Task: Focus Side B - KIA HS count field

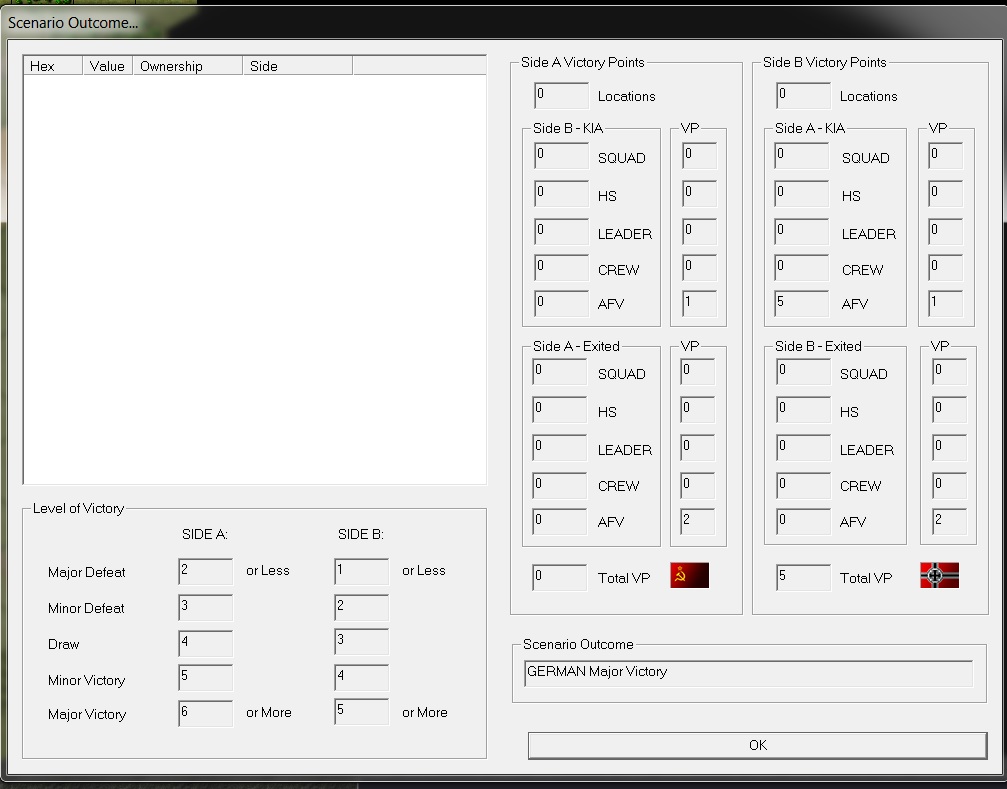Action: coord(561,194)
